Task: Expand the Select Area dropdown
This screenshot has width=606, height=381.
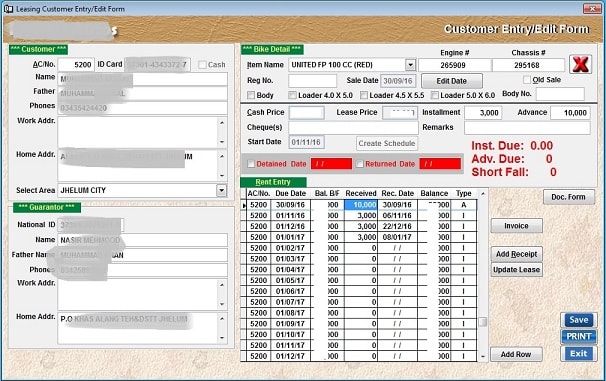Action: 221,190
